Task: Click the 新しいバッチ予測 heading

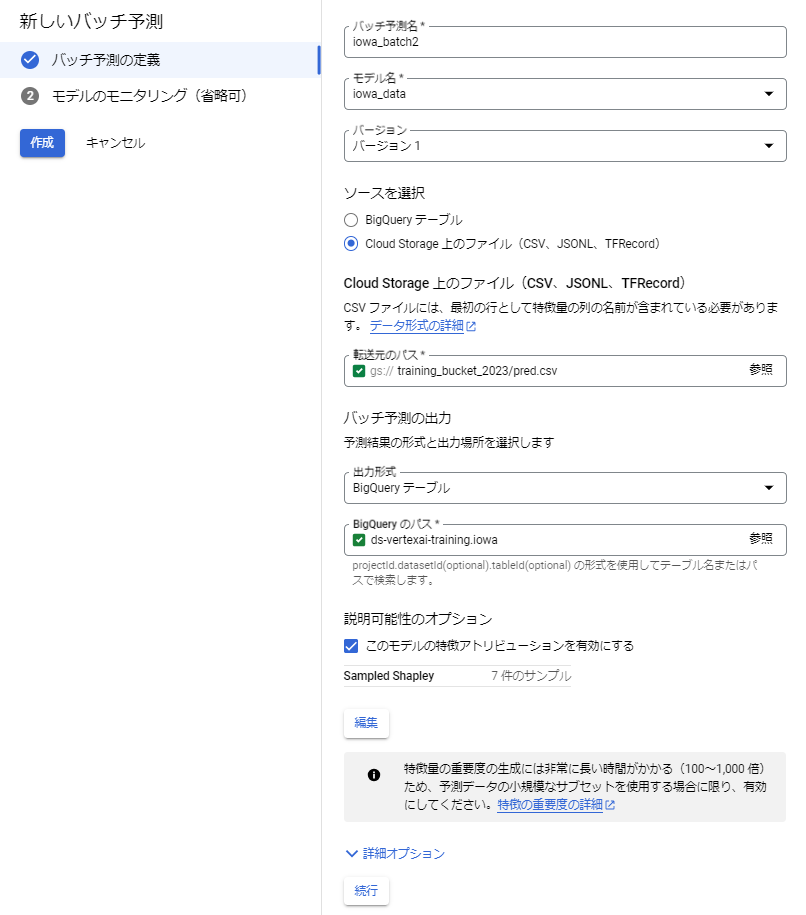Action: (x=91, y=21)
